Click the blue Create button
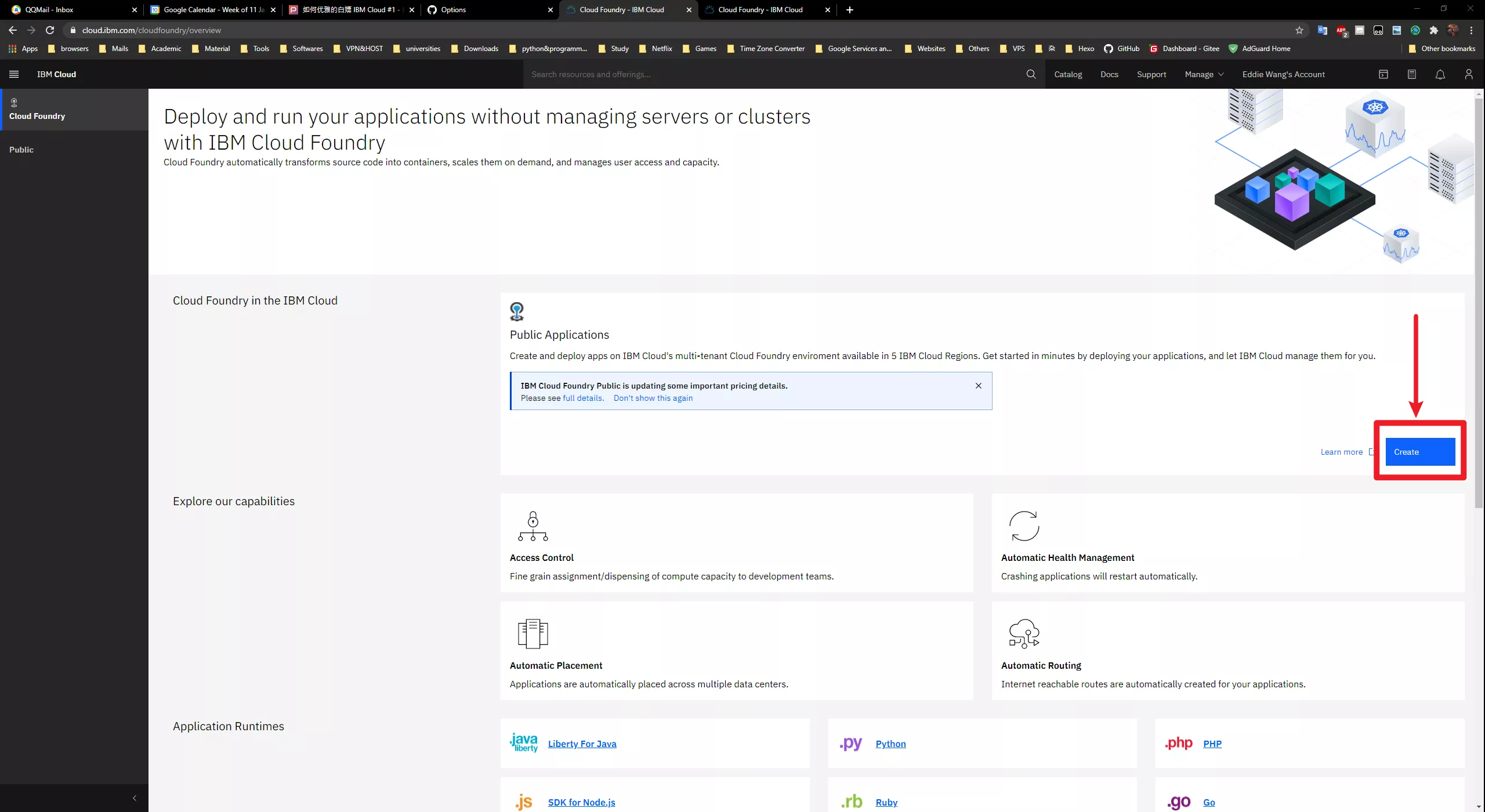The width and height of the screenshot is (1485, 812). click(1420, 452)
